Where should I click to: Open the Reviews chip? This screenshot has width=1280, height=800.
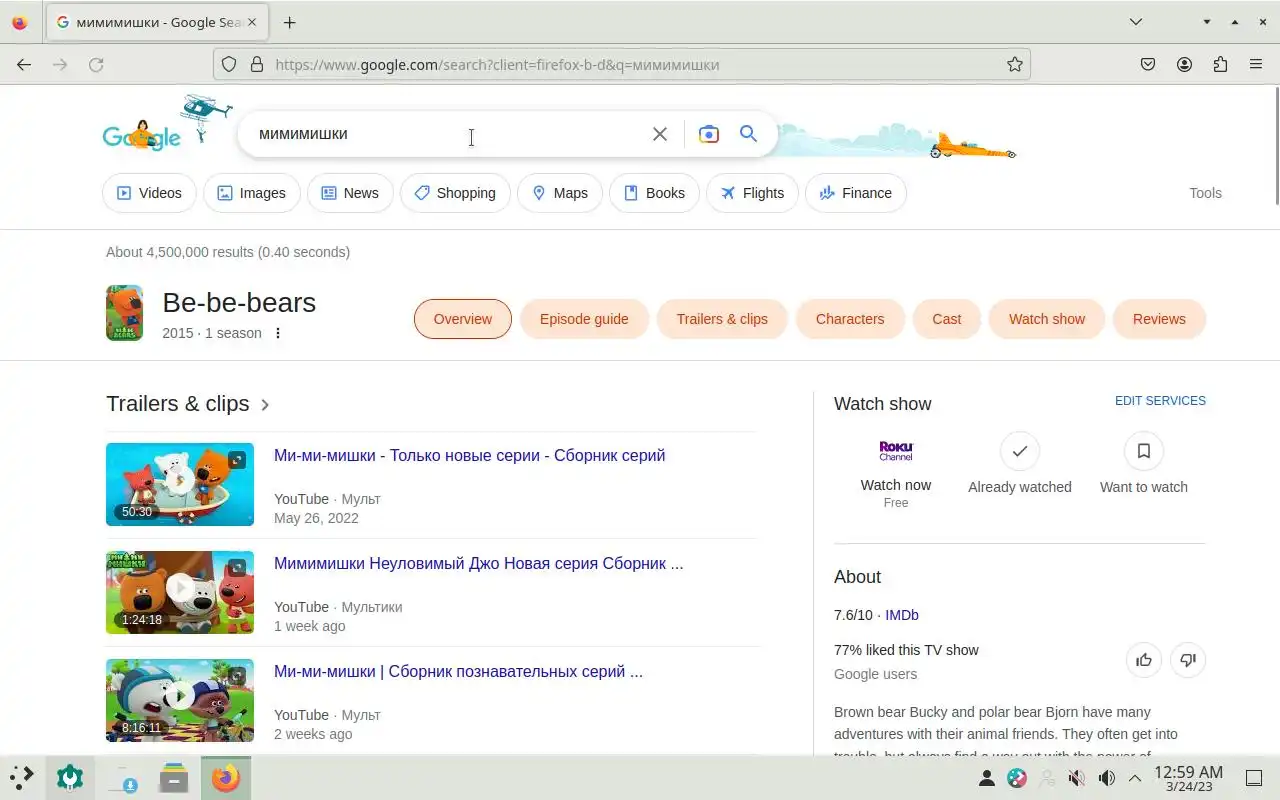[x=1159, y=319]
